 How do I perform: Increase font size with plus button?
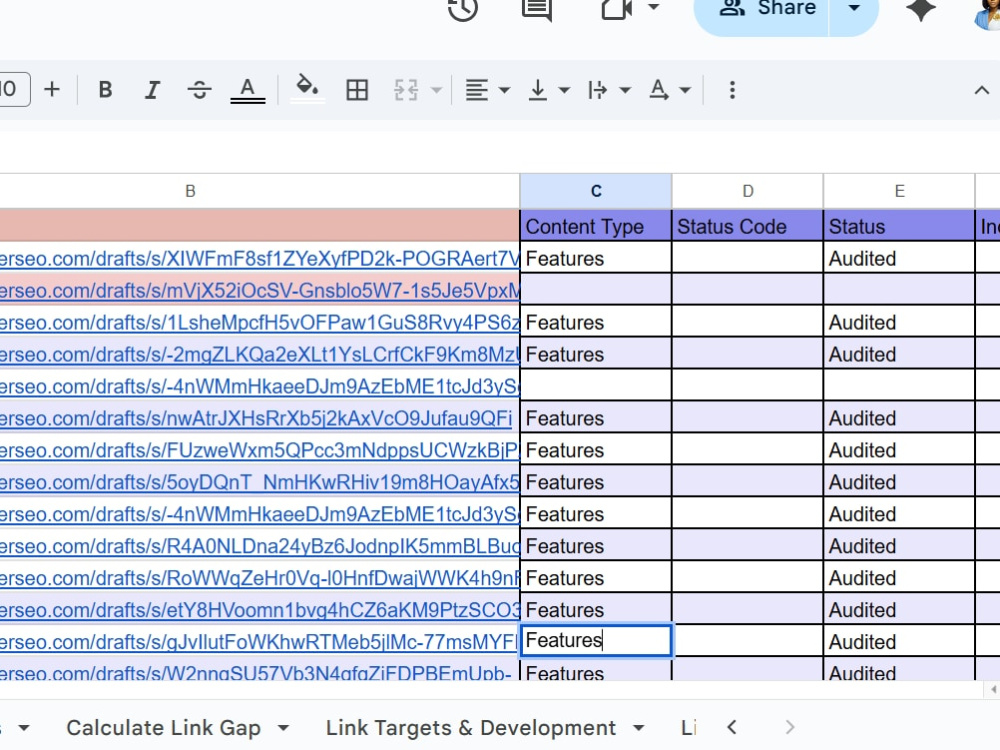52,89
